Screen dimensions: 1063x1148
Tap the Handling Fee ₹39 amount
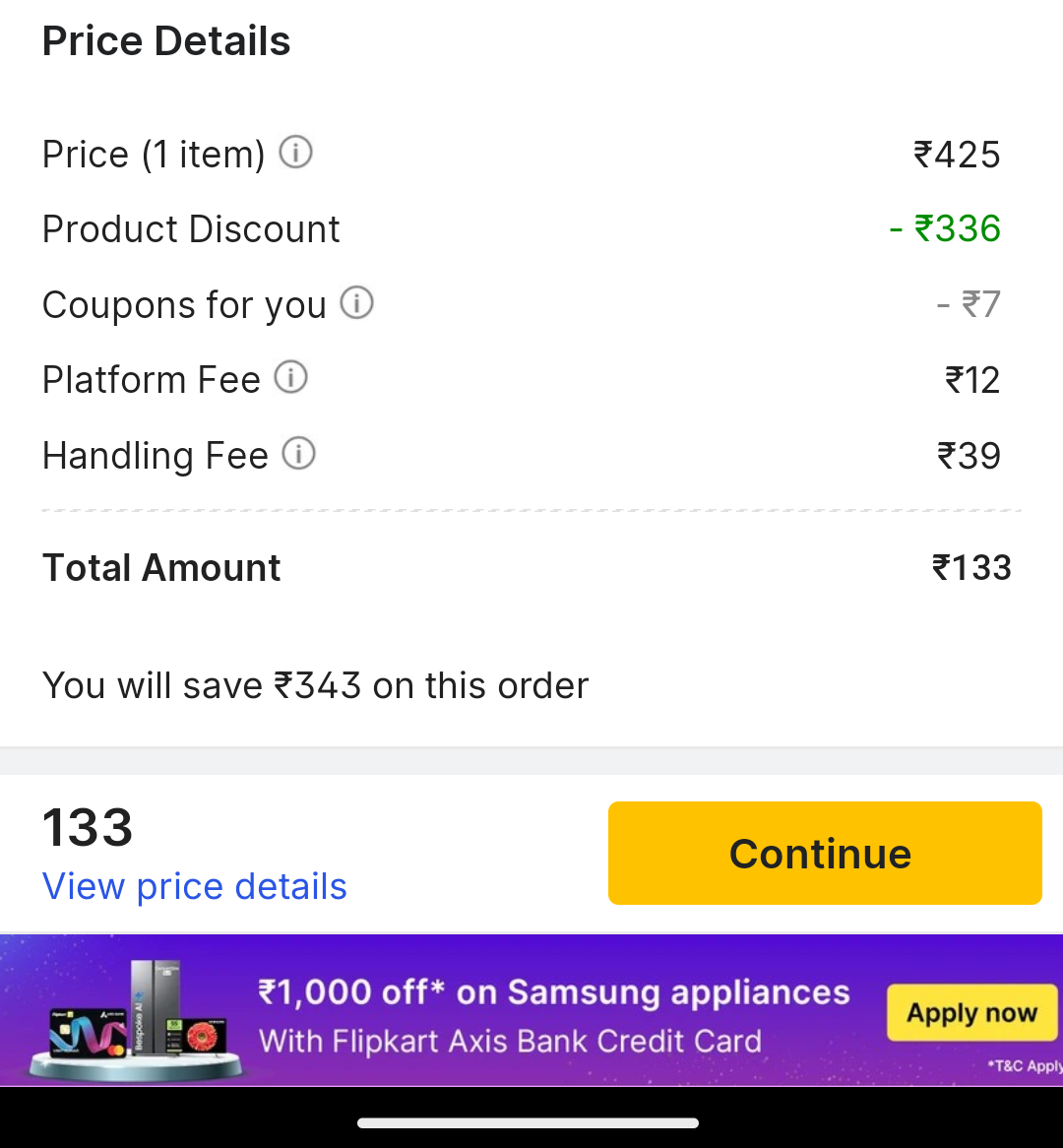pyautogui.click(x=969, y=456)
